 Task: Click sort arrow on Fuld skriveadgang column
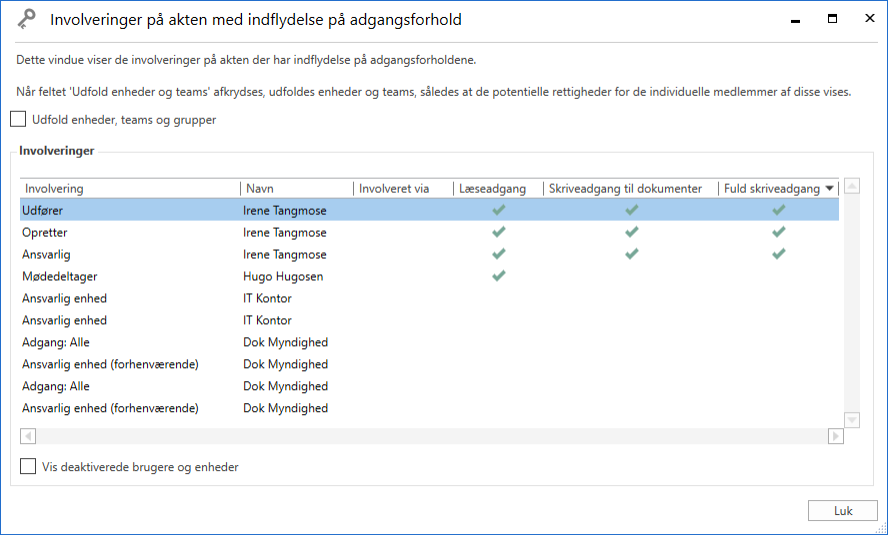pyautogui.click(x=829, y=189)
